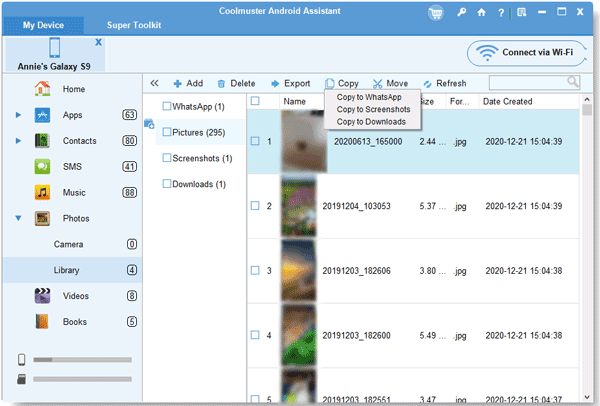Click the internal storage usage bar
The height and width of the screenshot is (406, 600).
click(82, 360)
